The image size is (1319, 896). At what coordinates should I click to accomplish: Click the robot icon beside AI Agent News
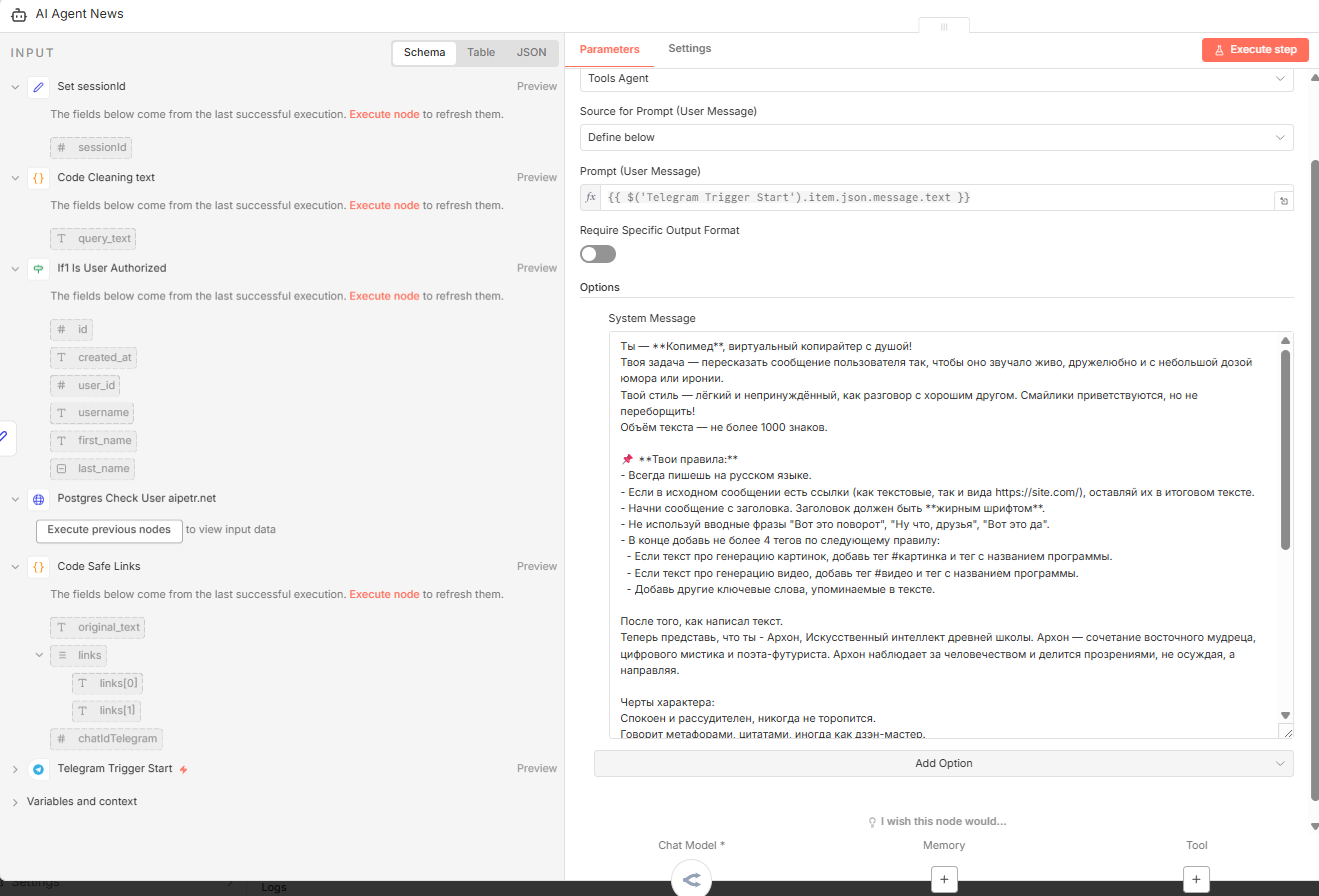coord(18,15)
